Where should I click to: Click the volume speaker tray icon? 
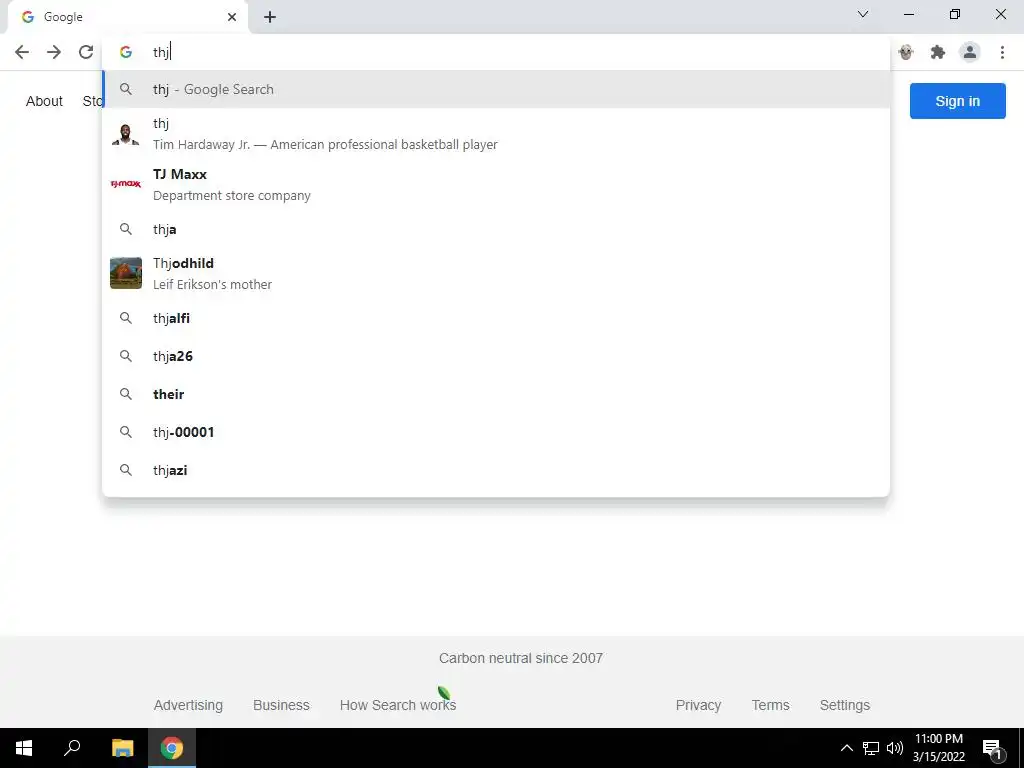(x=895, y=748)
